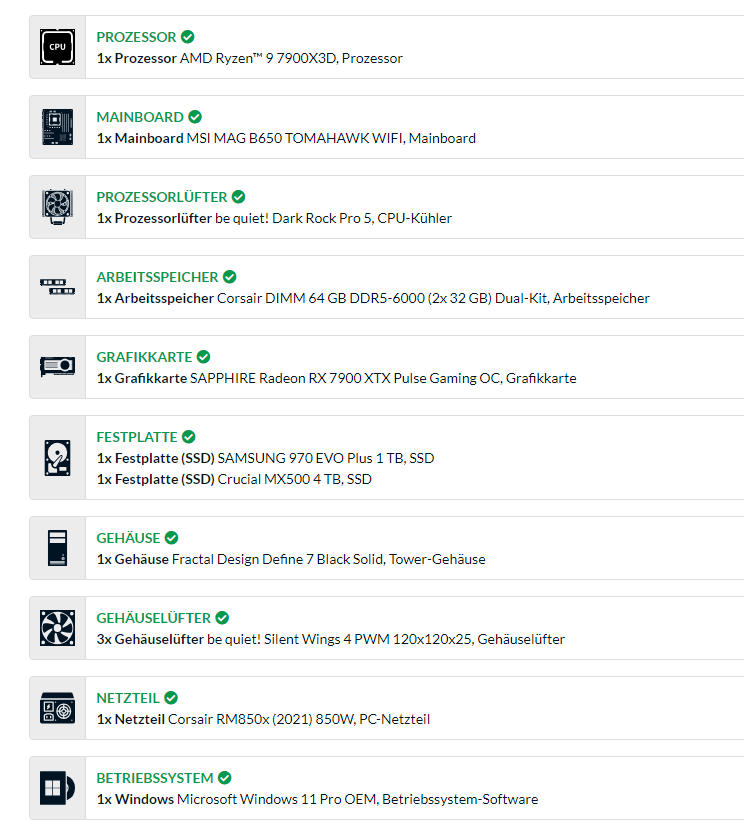
Task: Click the CPU processor icon
Action: click(57, 47)
